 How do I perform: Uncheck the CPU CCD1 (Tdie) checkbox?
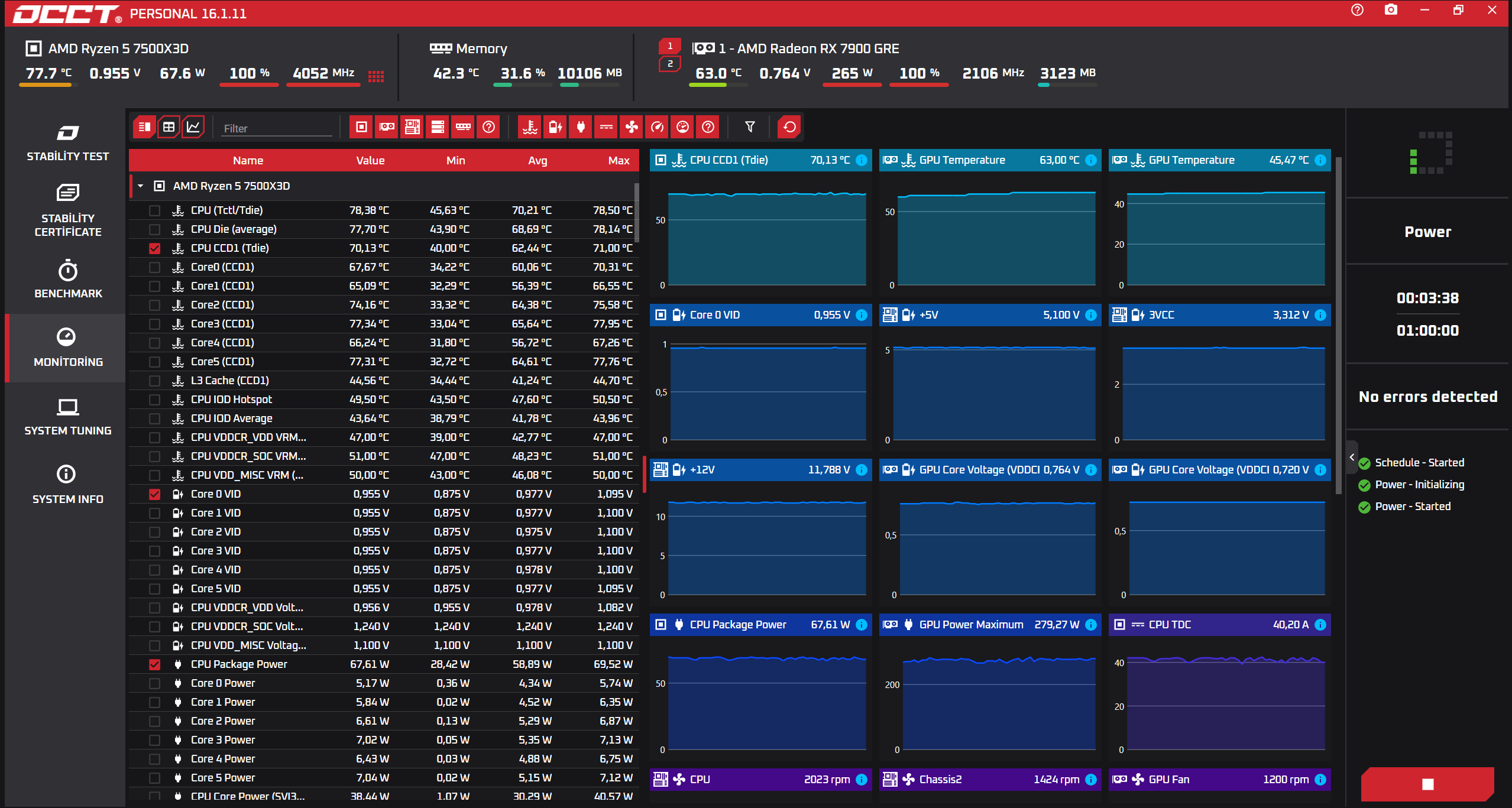tap(155, 248)
